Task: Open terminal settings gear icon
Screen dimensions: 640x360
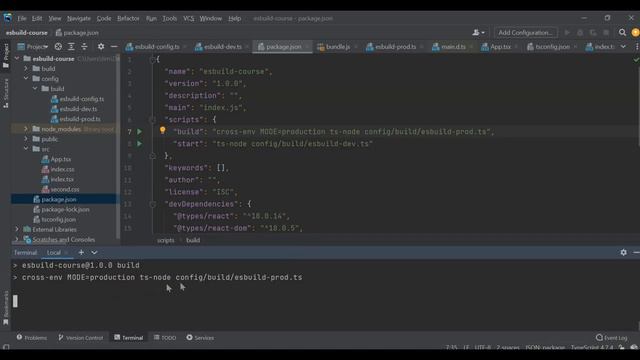Action: (623, 253)
